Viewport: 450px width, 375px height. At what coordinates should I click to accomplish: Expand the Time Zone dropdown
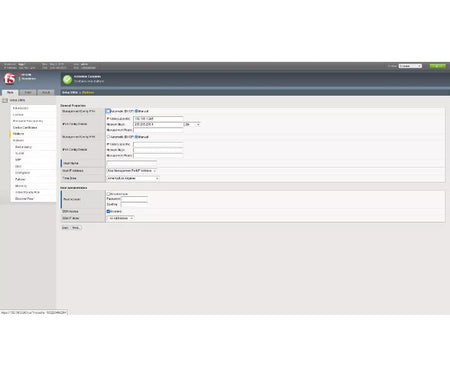[133, 178]
